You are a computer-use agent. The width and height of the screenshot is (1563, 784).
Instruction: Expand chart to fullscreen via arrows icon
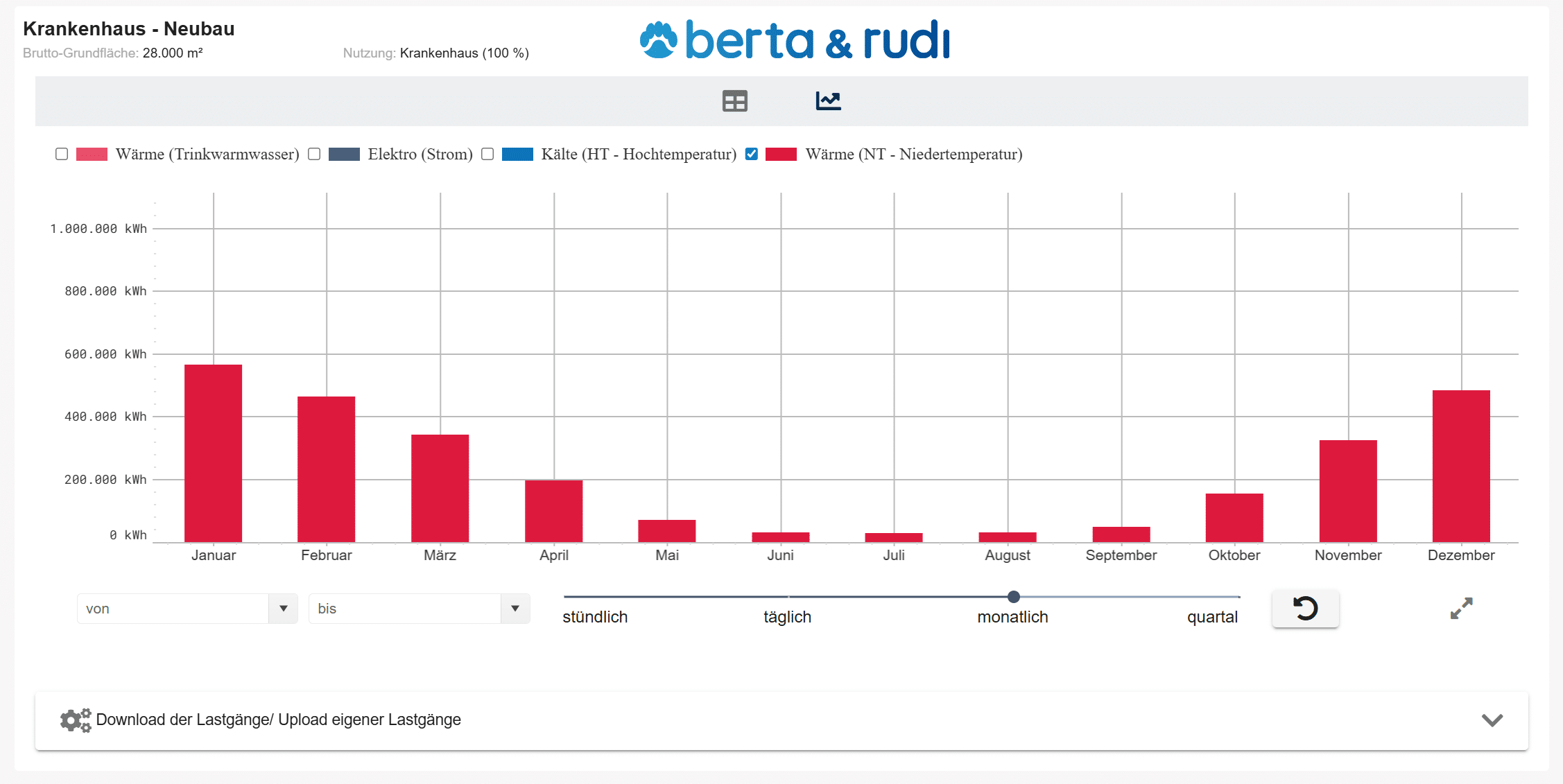(1461, 609)
